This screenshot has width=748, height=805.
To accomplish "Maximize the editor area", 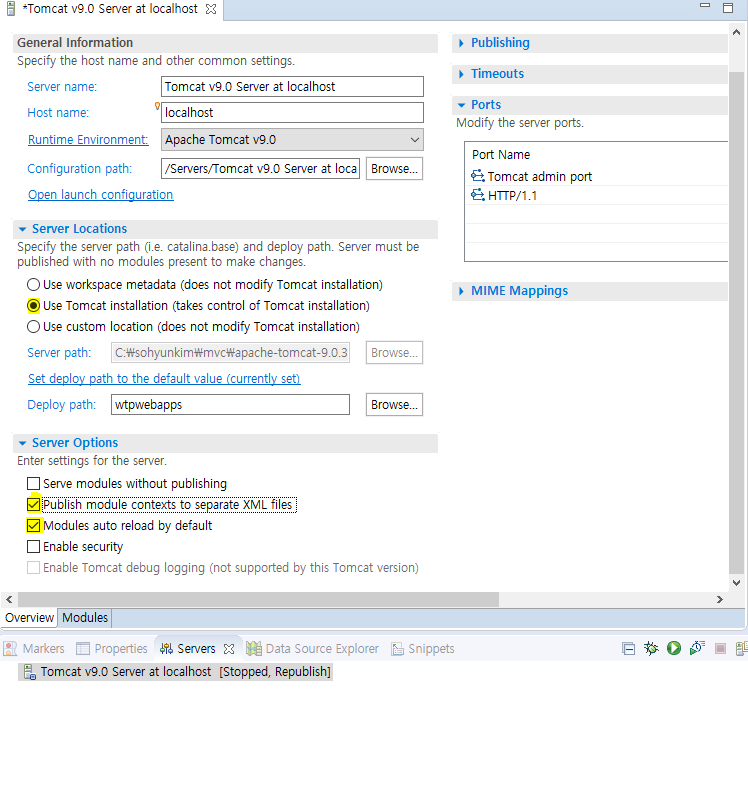I will point(728,8).
